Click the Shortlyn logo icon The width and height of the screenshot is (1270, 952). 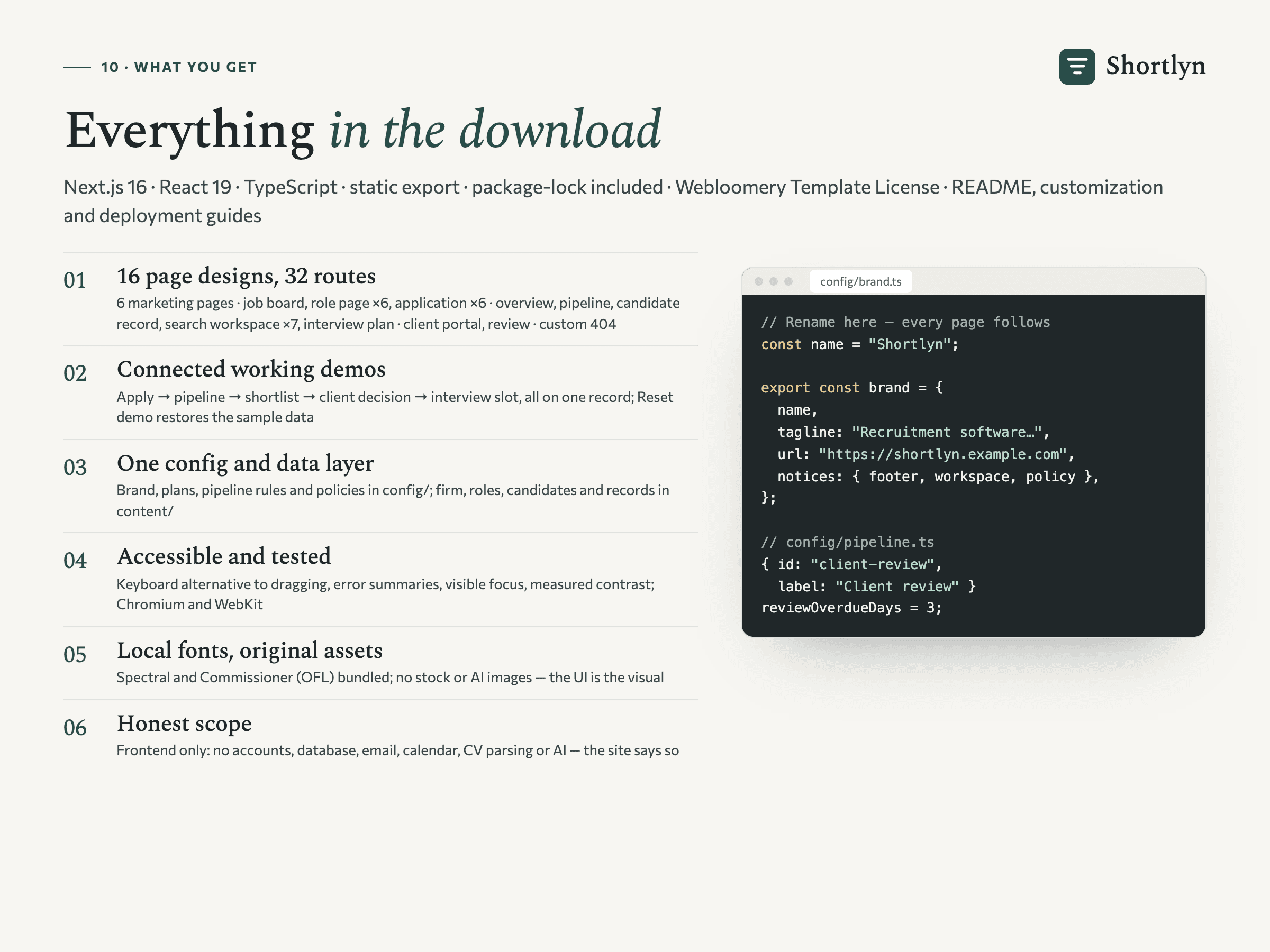coord(1076,67)
